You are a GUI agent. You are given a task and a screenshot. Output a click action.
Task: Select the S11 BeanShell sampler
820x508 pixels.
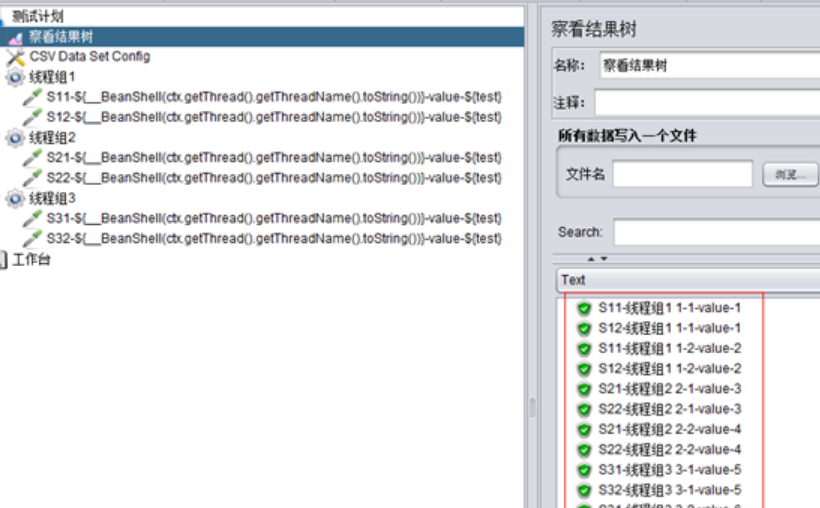[x=274, y=97]
